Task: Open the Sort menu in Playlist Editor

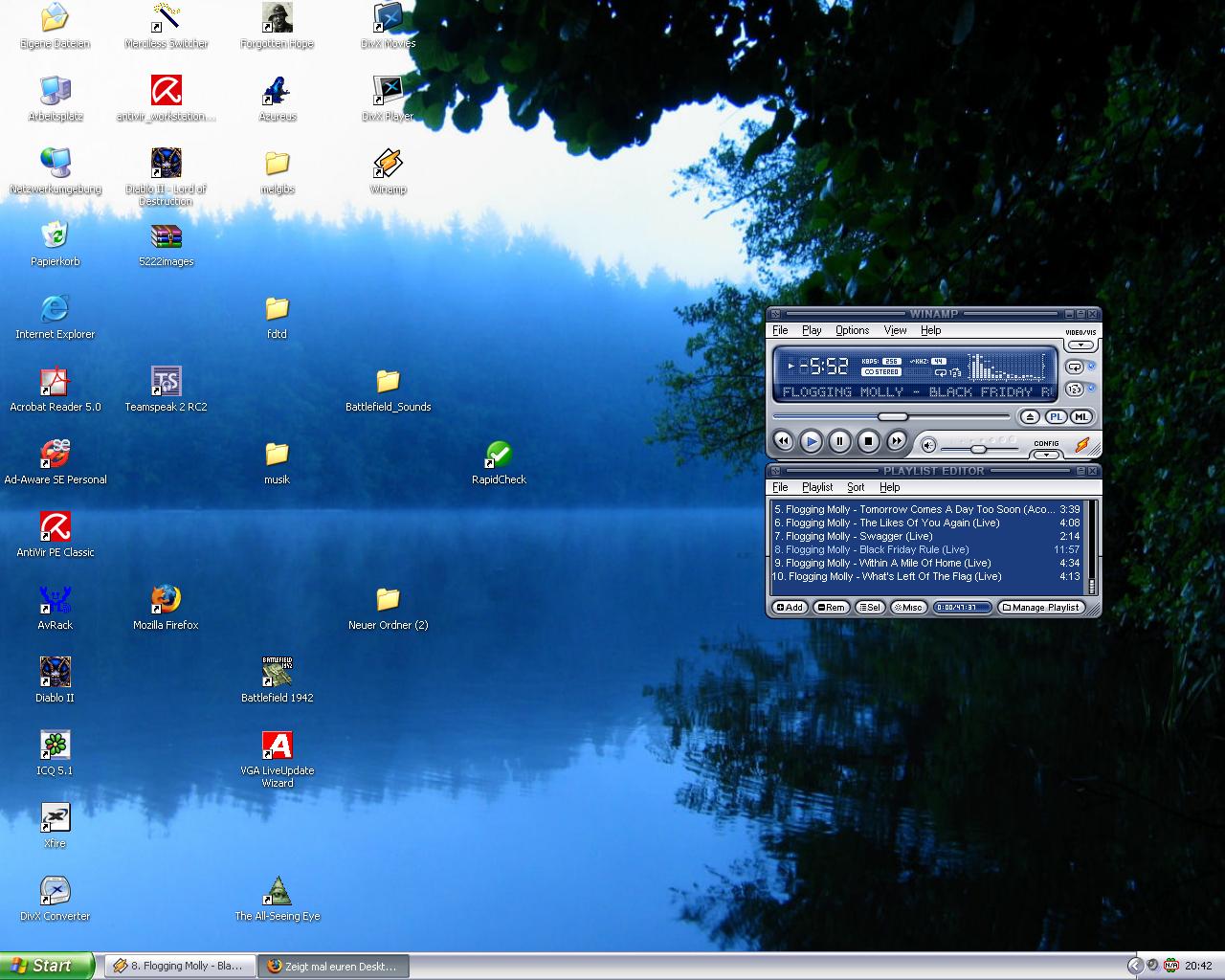Action: [856, 487]
